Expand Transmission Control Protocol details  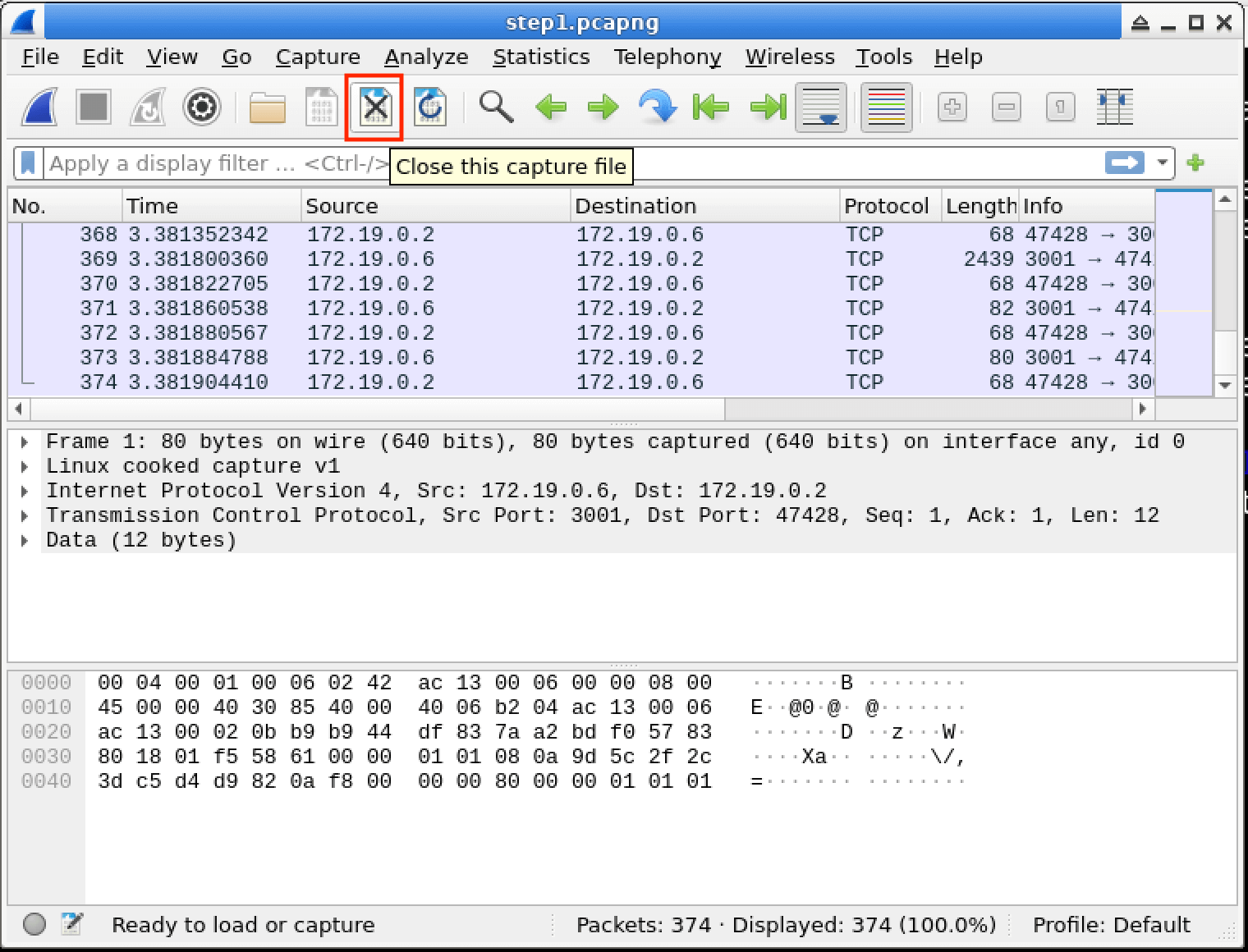(x=25, y=516)
